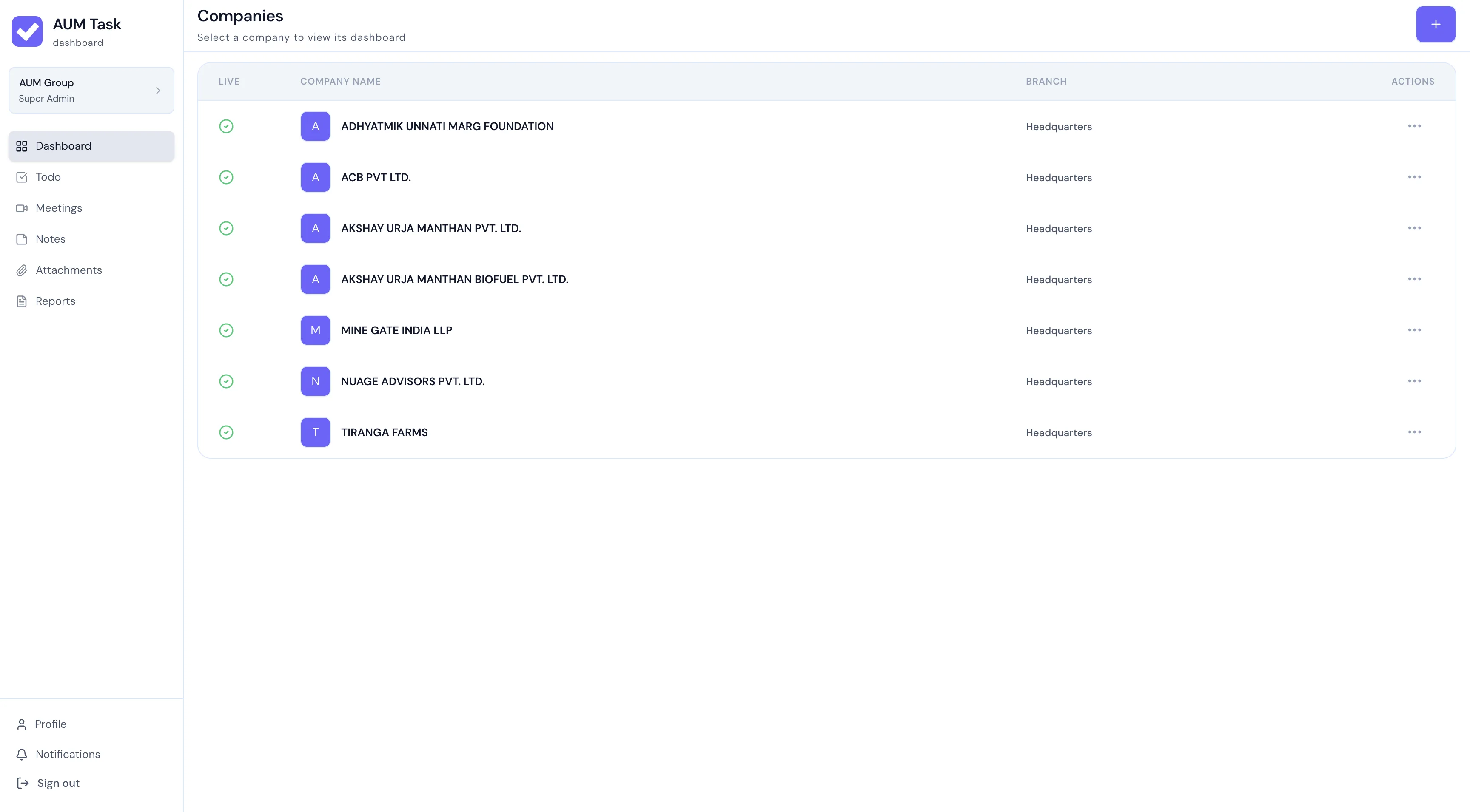Toggle live status for AKSHAY URJA MANTHAN PVT. LTD.
This screenshot has height=812, width=1470.
226,229
